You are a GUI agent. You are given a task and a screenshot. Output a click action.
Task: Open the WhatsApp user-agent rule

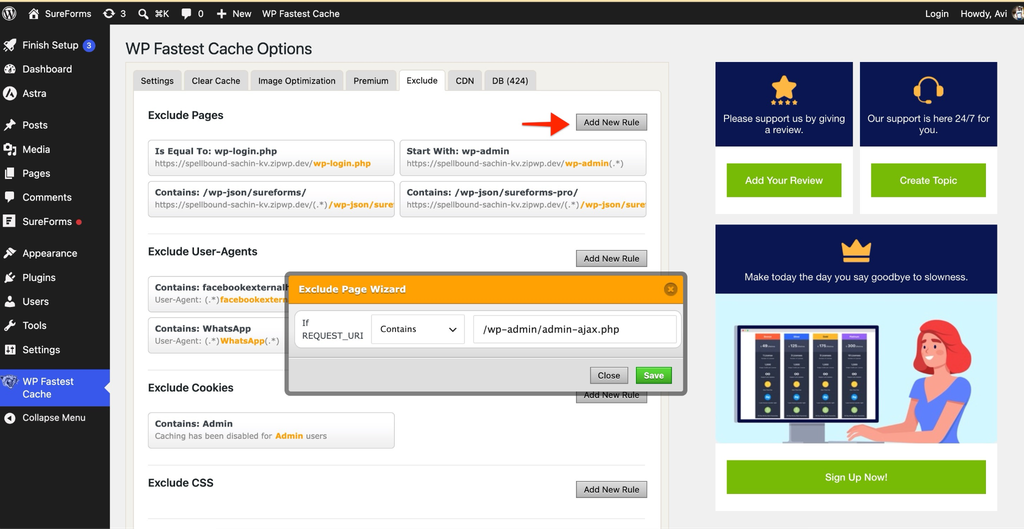pyautogui.click(x=217, y=335)
